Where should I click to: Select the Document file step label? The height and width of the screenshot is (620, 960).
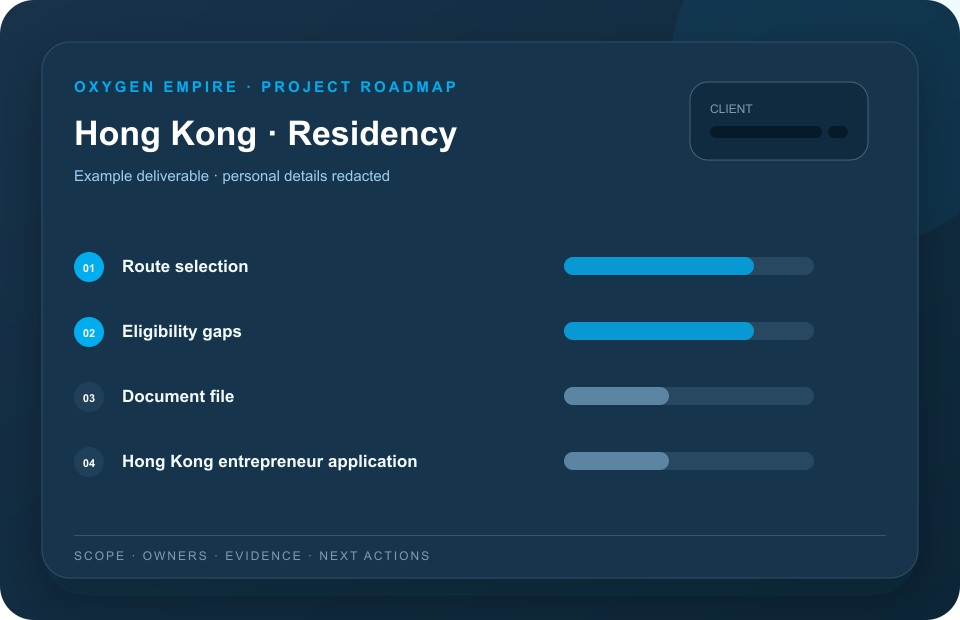pyautogui.click(x=178, y=397)
